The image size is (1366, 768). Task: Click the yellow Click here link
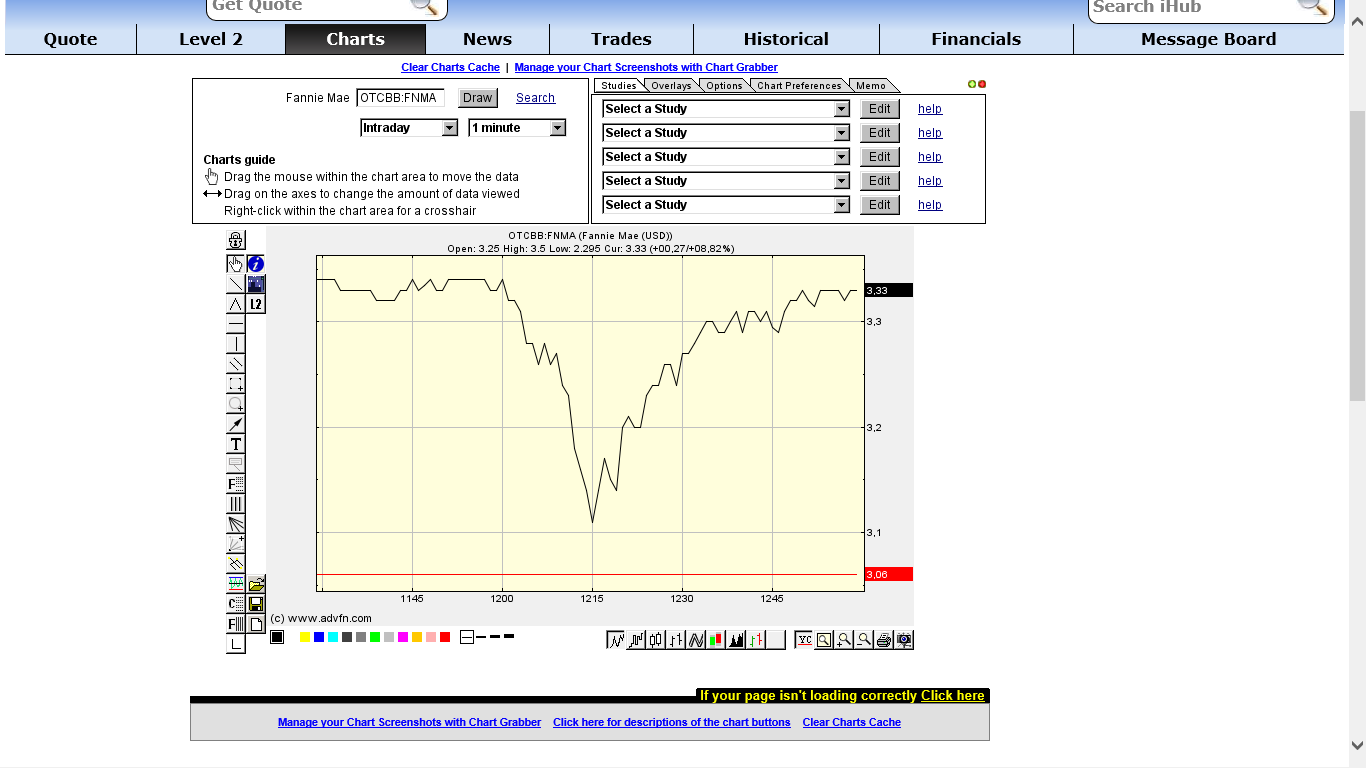[x=953, y=696]
